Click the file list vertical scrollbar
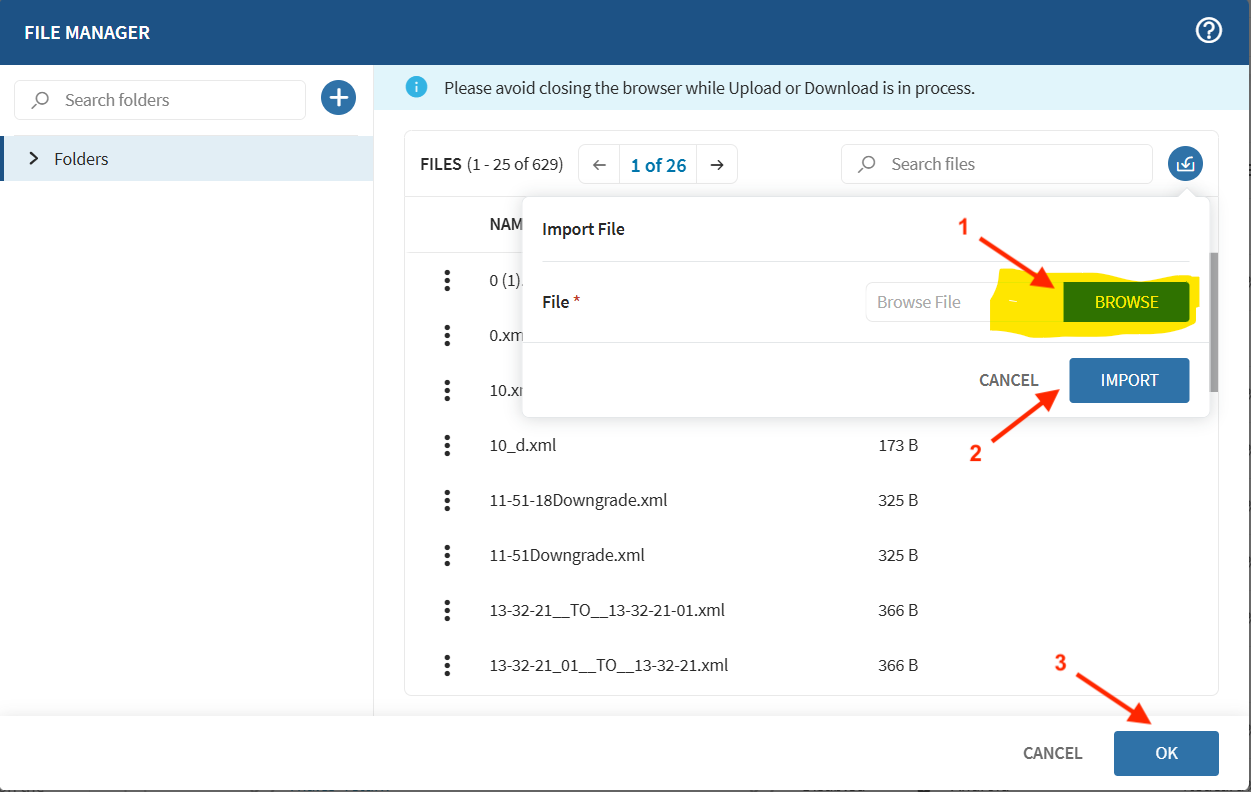Screen dimensions: 1251x792 click(1214, 320)
